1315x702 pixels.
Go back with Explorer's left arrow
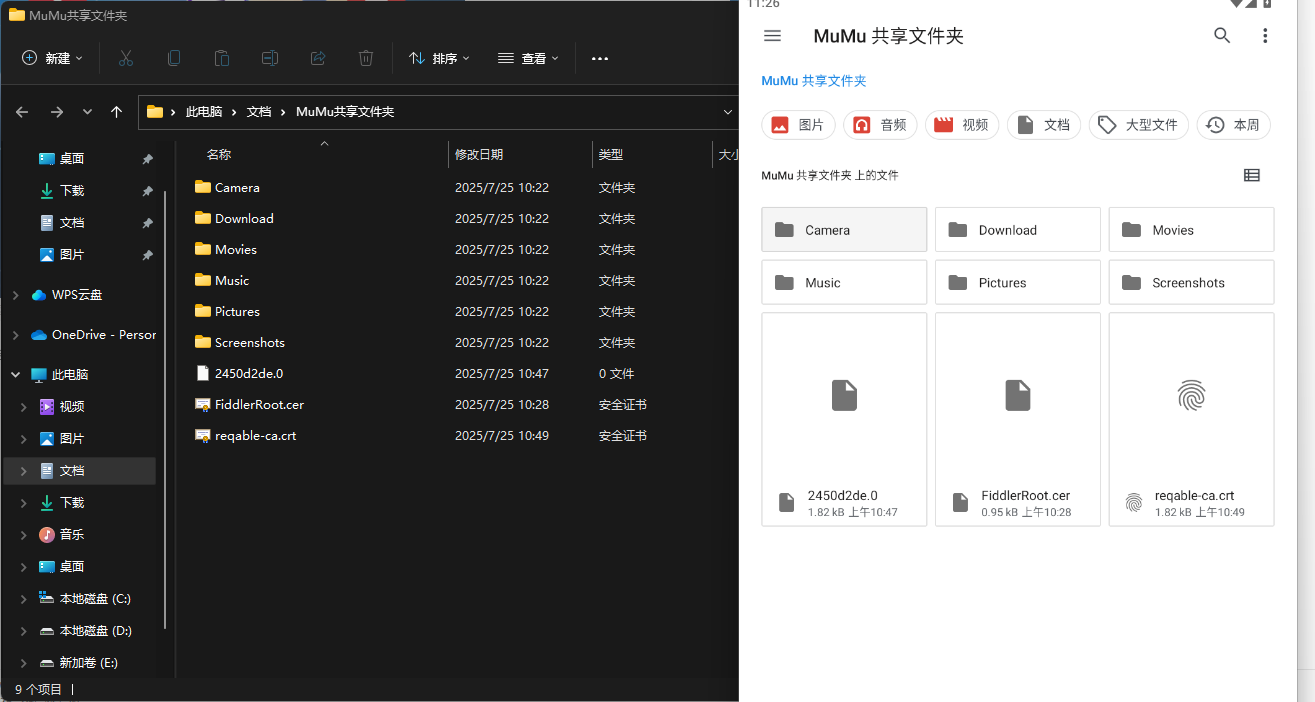click(22, 112)
